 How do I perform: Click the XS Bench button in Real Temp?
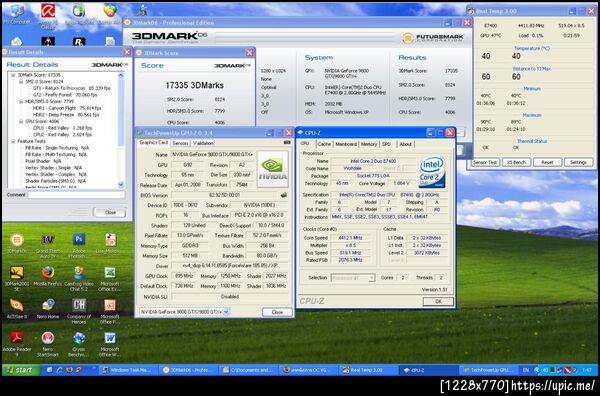point(516,162)
